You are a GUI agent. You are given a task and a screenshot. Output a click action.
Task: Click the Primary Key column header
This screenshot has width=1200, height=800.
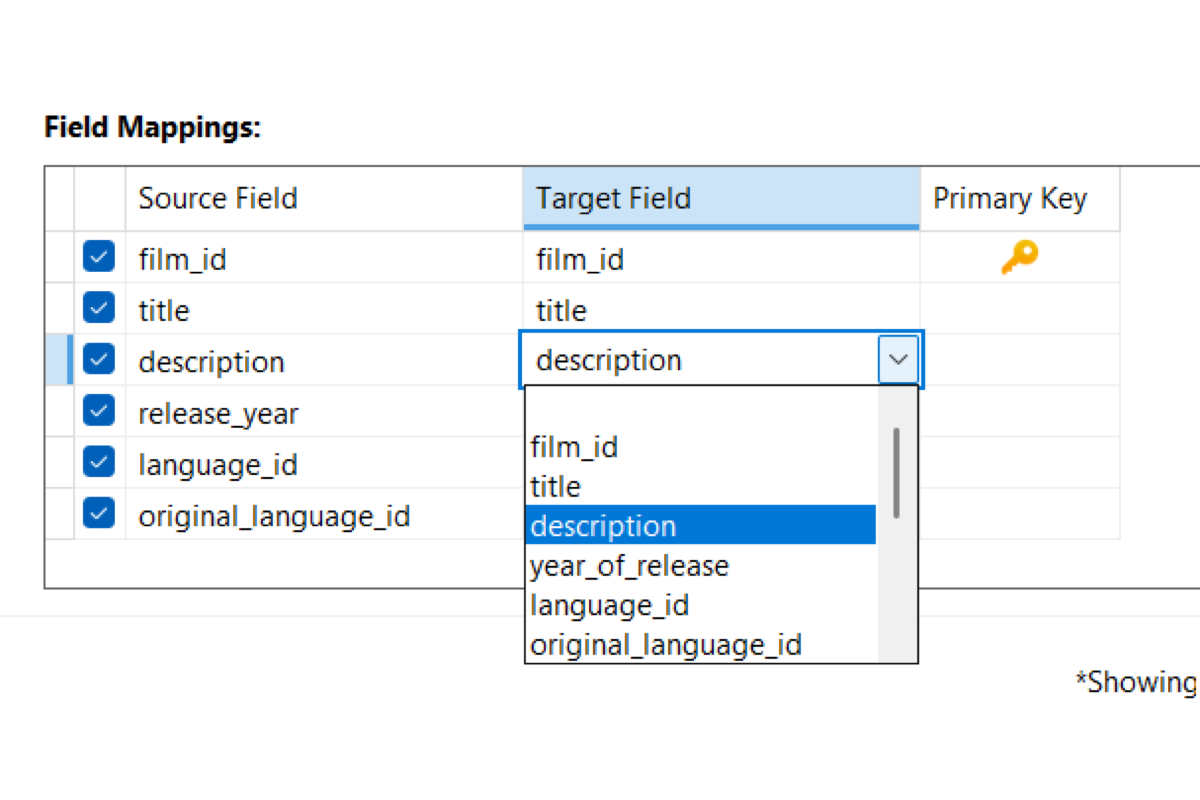tap(1019, 198)
